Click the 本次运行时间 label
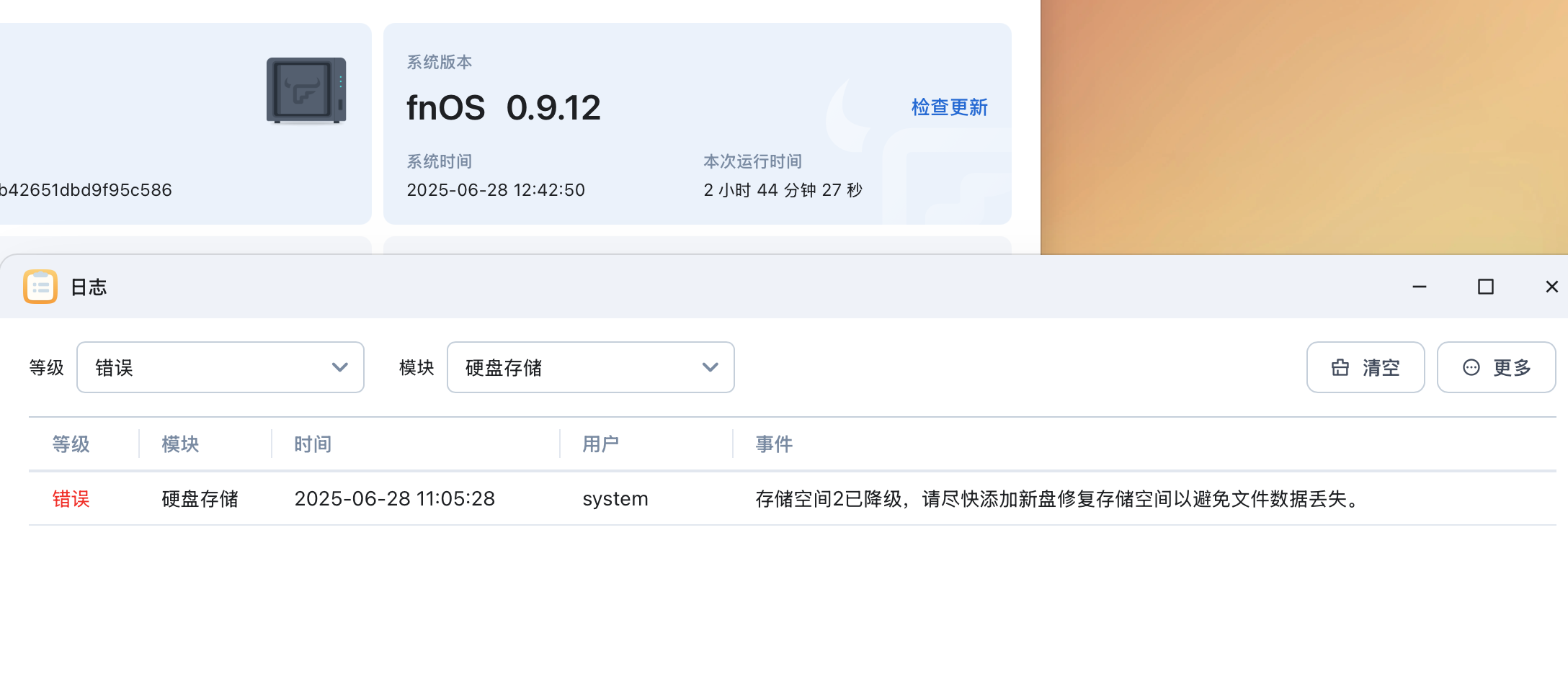 click(753, 161)
